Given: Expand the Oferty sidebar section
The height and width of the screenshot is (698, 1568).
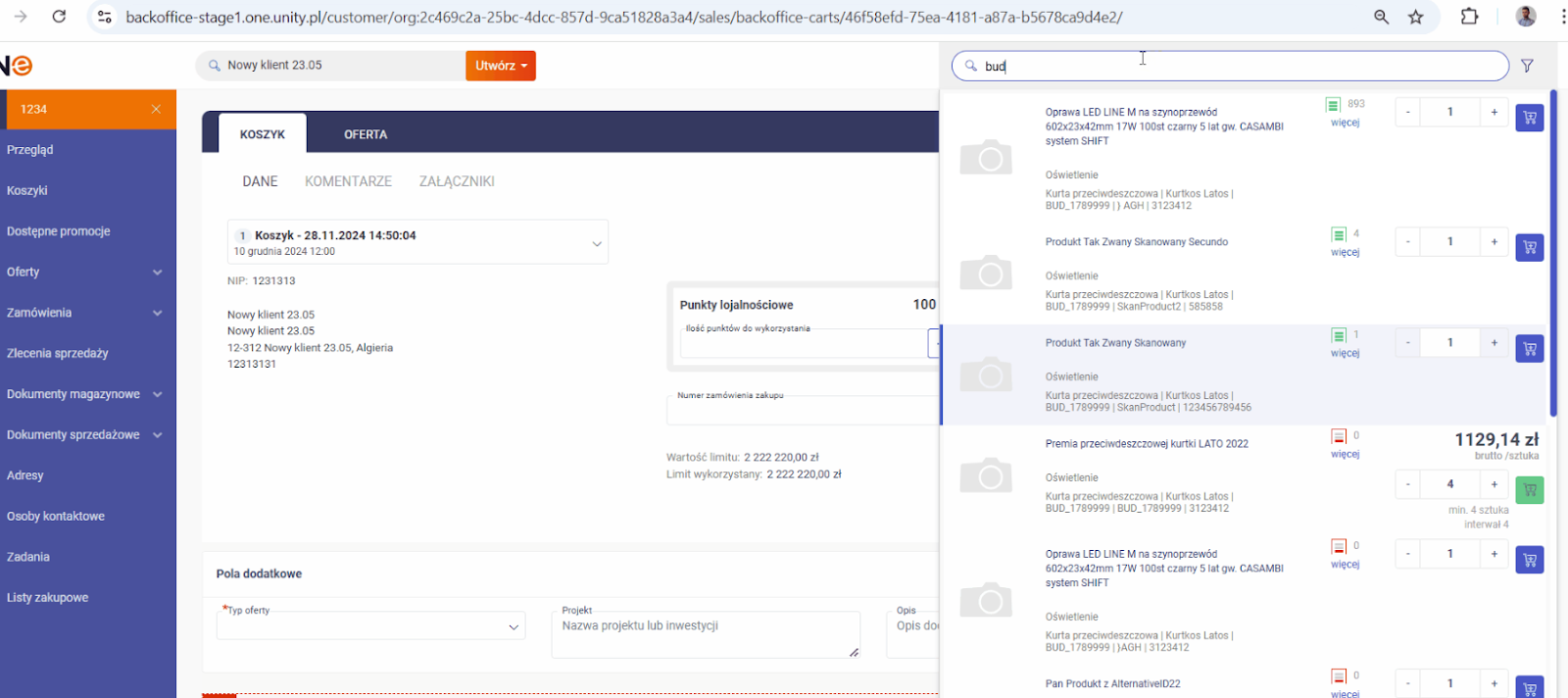Looking at the screenshot, I should [157, 273].
